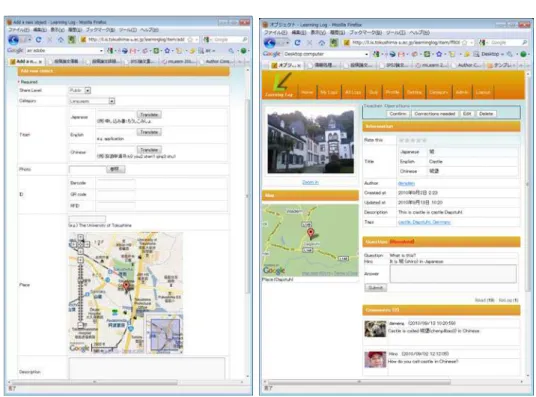Bookmark star in right window's address bar
The width and height of the screenshot is (536, 397).
click(465, 43)
